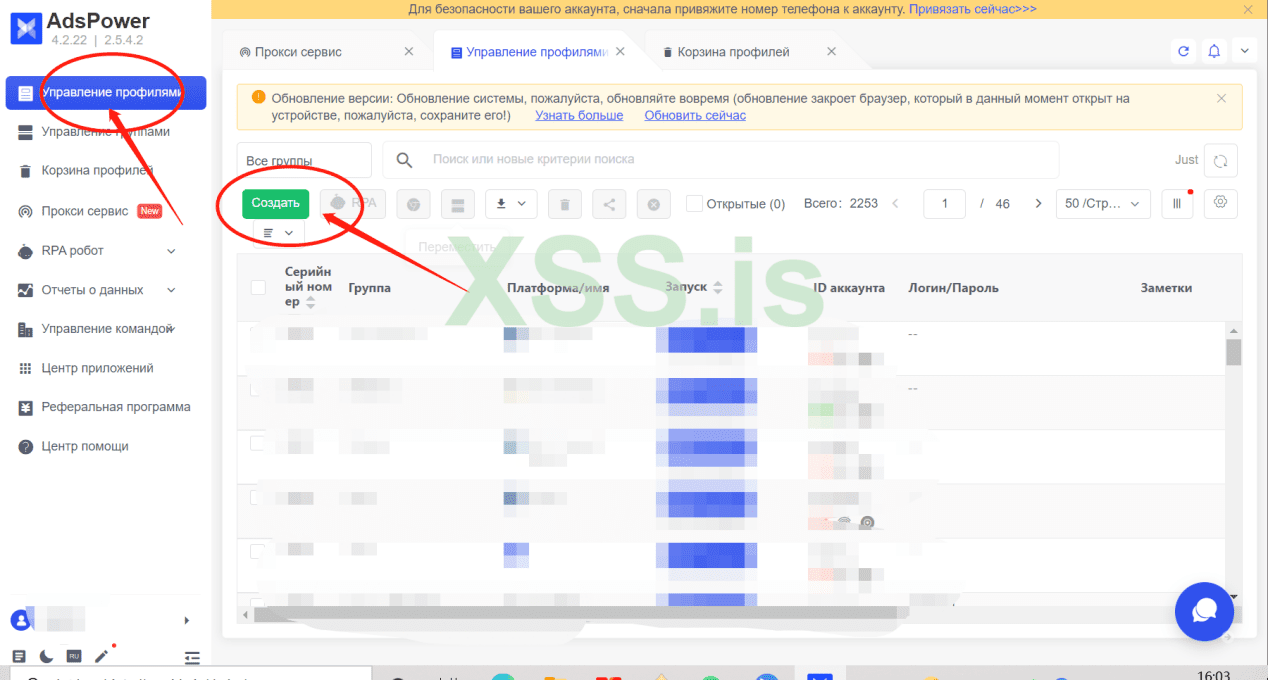This screenshot has height=680, width=1268.
Task: Expand the Управление командой submenu
Action: point(171,329)
